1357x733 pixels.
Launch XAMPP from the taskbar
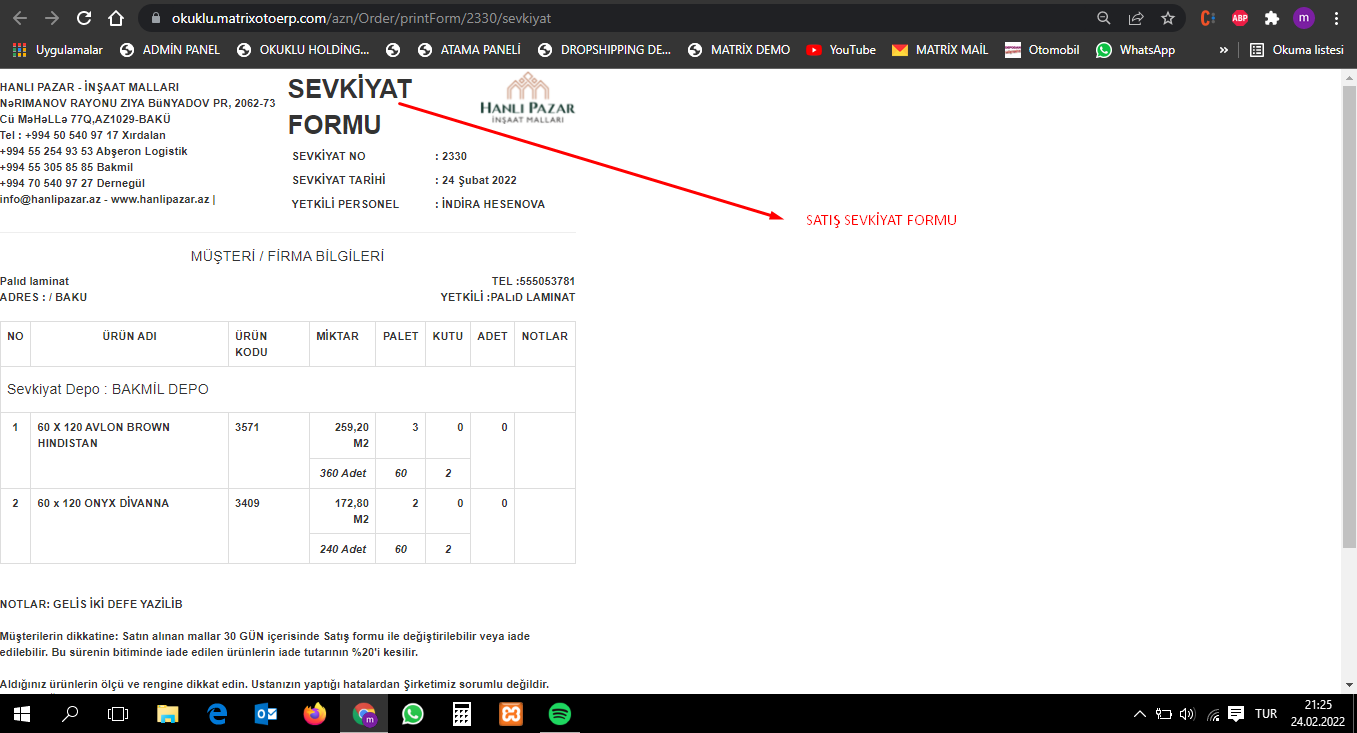[x=510, y=714]
